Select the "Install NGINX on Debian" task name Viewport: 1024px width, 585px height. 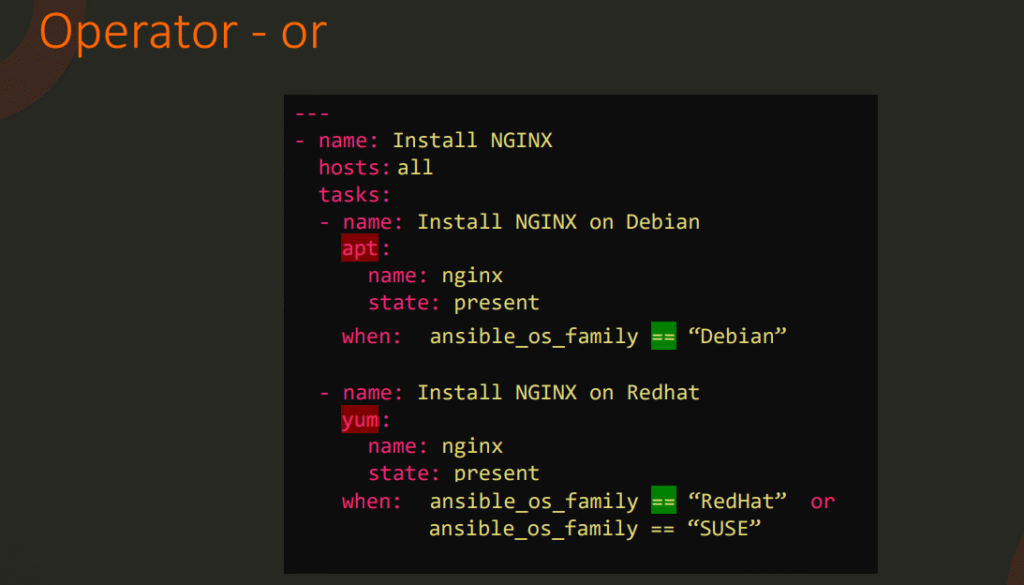558,221
